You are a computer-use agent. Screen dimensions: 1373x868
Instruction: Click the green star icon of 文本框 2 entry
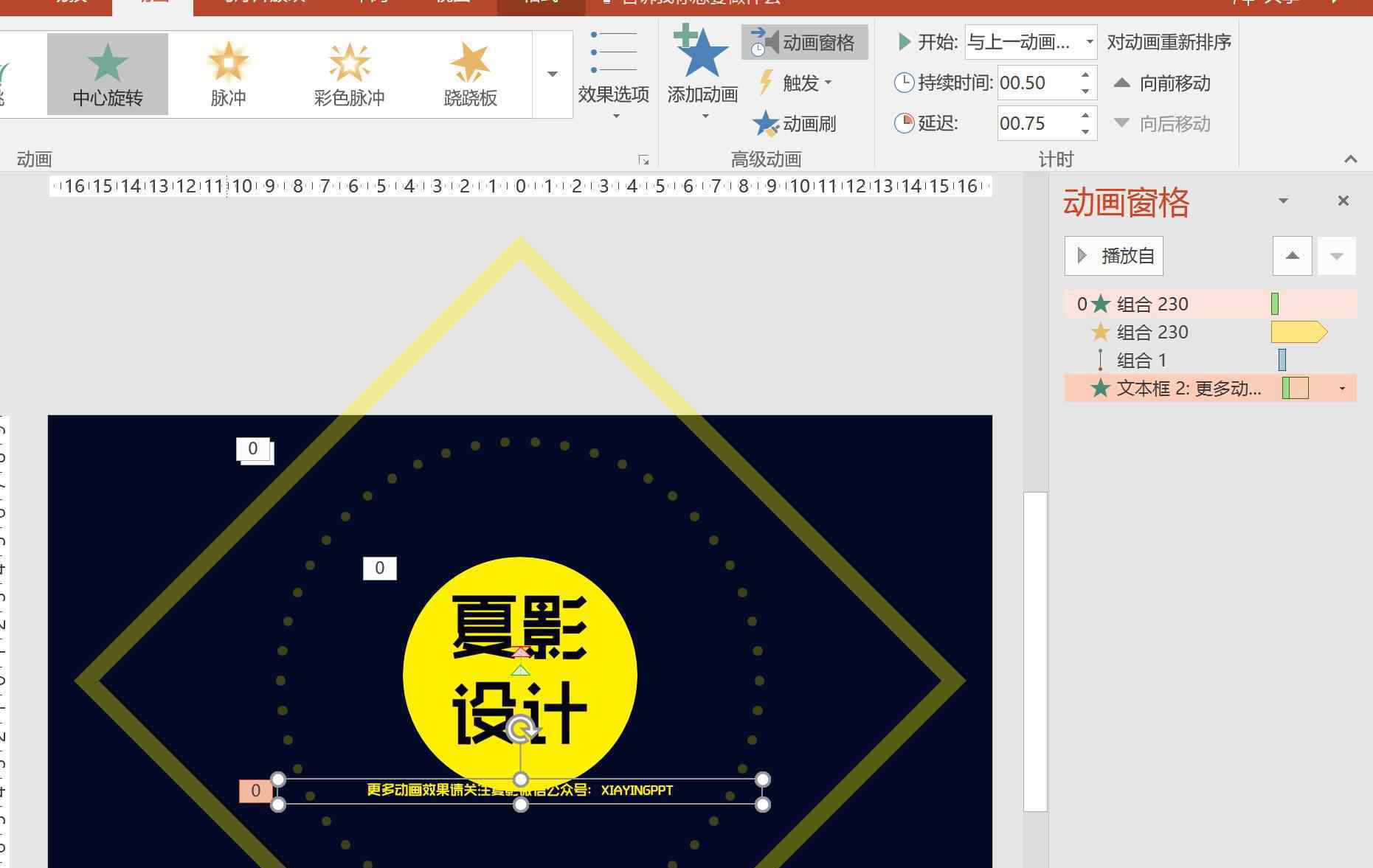pyautogui.click(x=1100, y=388)
